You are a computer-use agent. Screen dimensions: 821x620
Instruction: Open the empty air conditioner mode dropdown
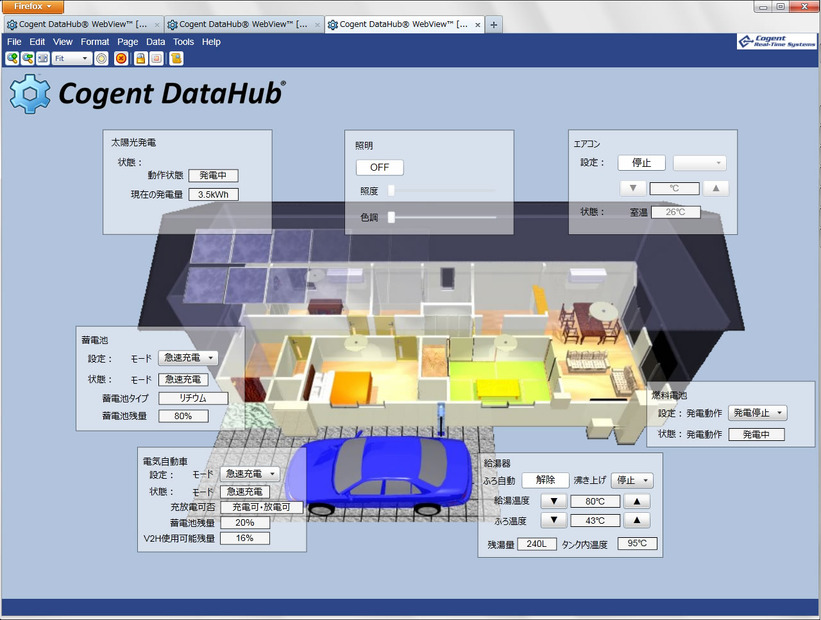[x=700, y=163]
